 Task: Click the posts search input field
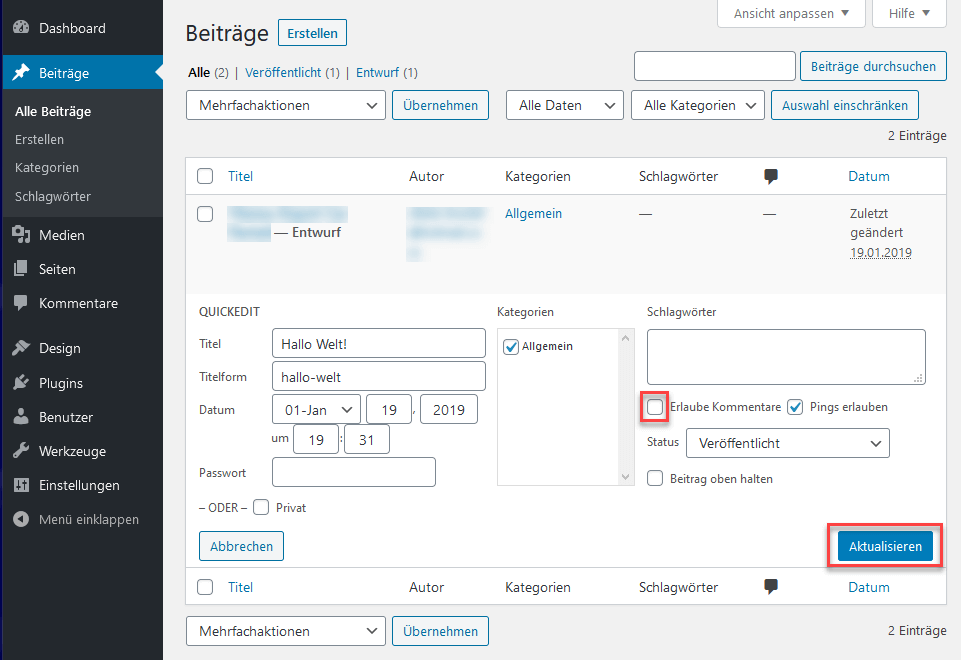pyautogui.click(x=715, y=66)
